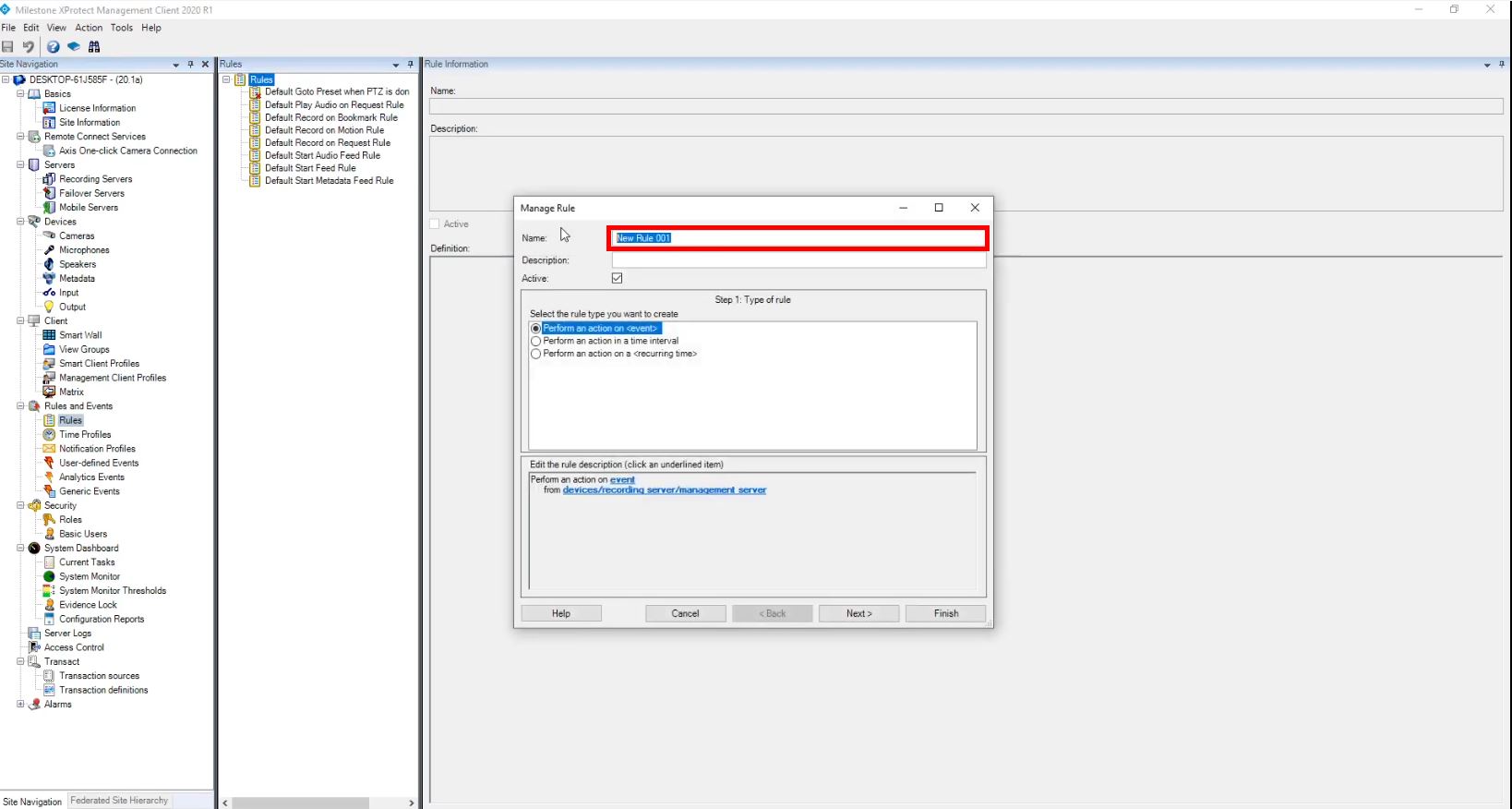Click the Input device icon

coord(50,293)
